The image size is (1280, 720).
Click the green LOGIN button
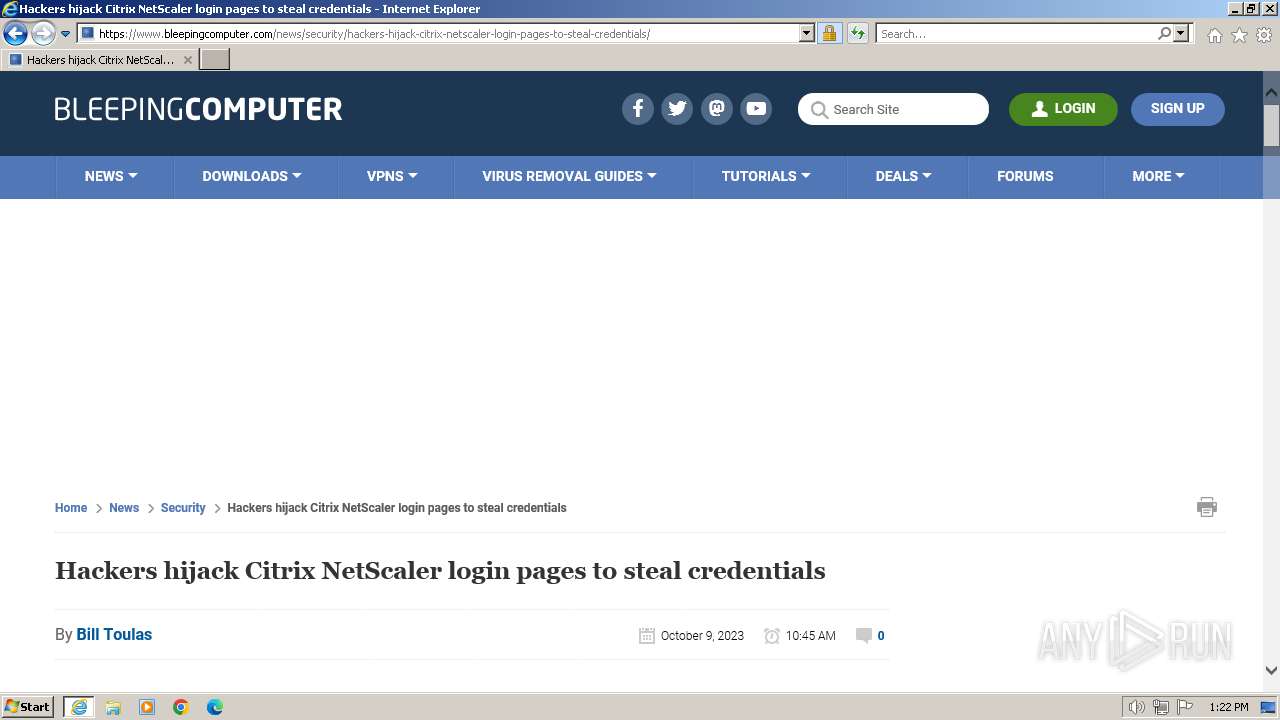(x=1063, y=109)
